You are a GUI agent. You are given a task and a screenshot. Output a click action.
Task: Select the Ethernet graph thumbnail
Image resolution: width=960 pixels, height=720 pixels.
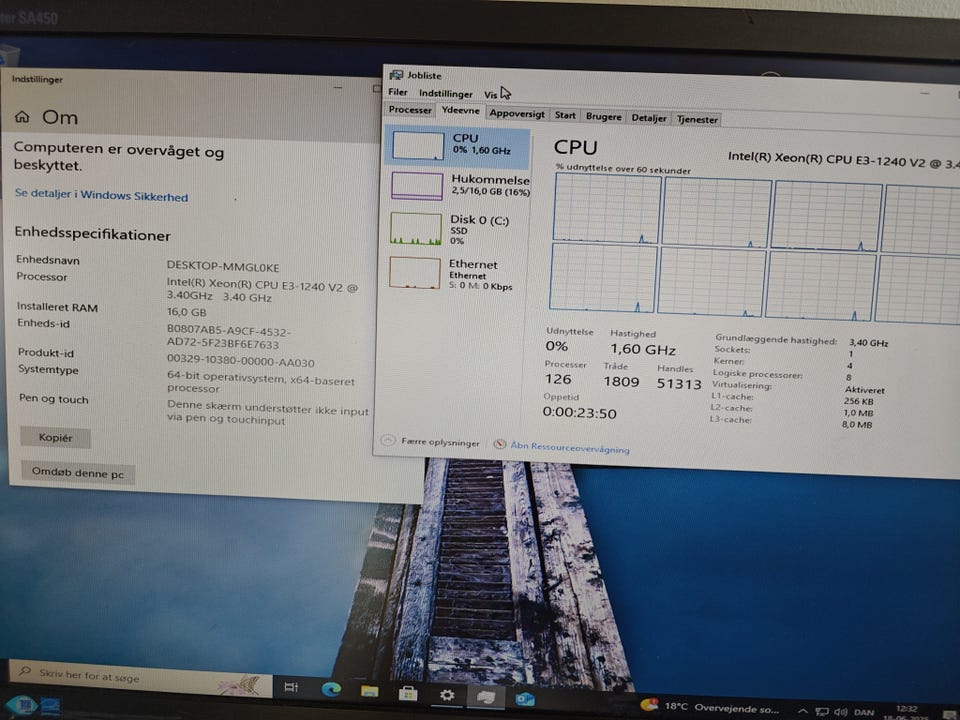[414, 272]
